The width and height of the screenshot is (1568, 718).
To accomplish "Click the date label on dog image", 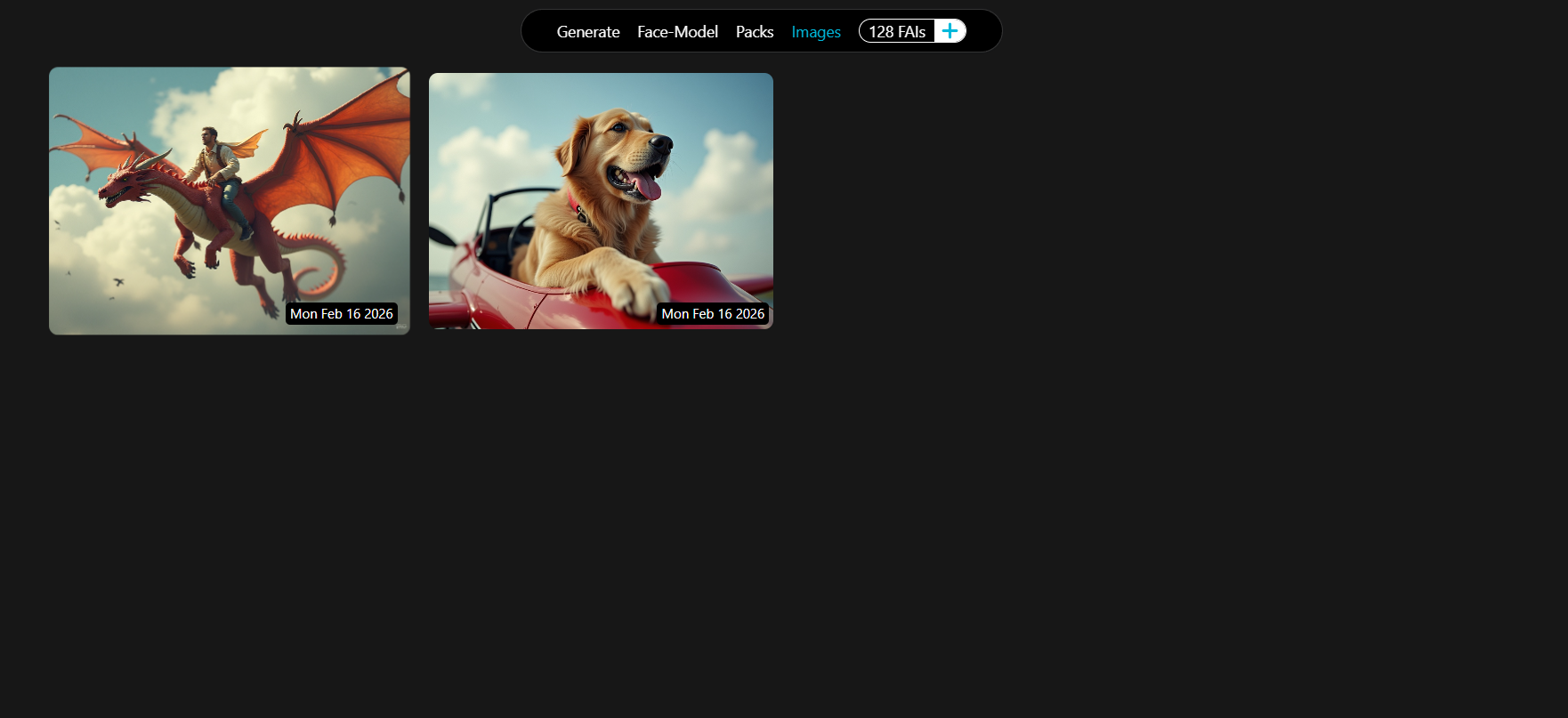I will [713, 314].
